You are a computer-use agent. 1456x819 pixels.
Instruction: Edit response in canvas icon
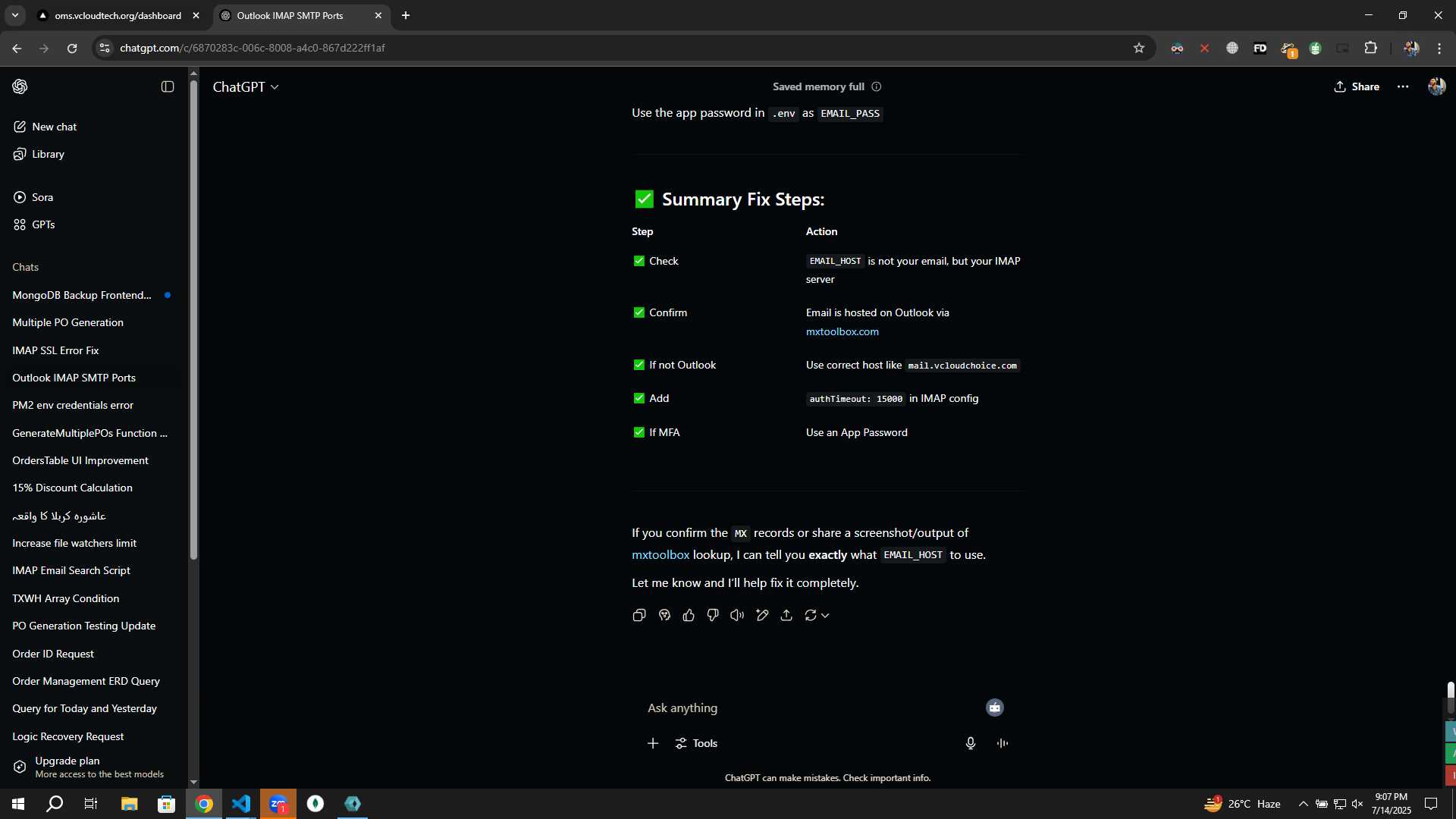762,615
